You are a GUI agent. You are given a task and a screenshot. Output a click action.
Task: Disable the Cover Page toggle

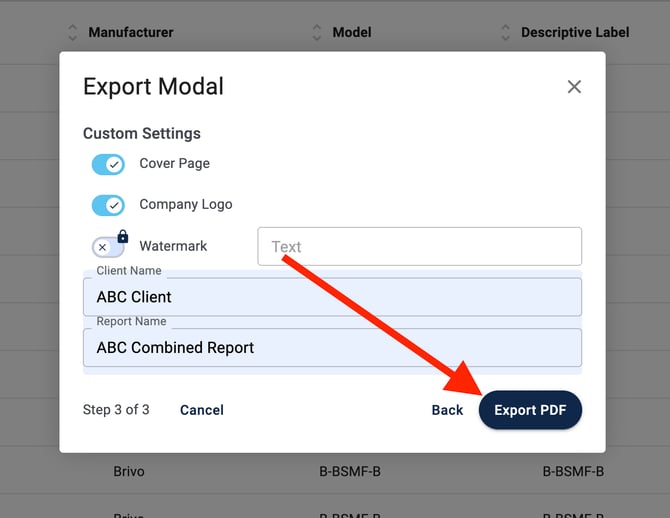click(x=108, y=164)
